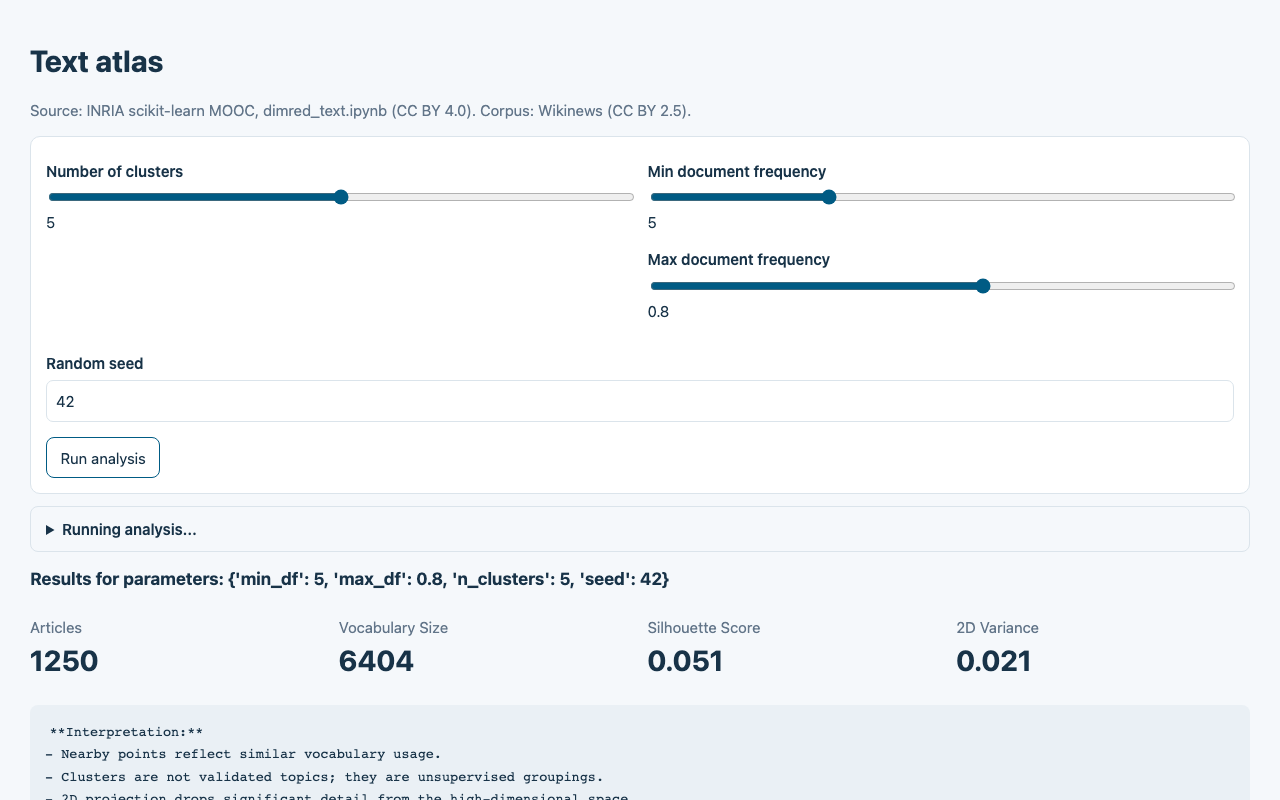Click the Number of clusters slider handle
Viewport: 1280px width, 800px height.
click(341, 197)
